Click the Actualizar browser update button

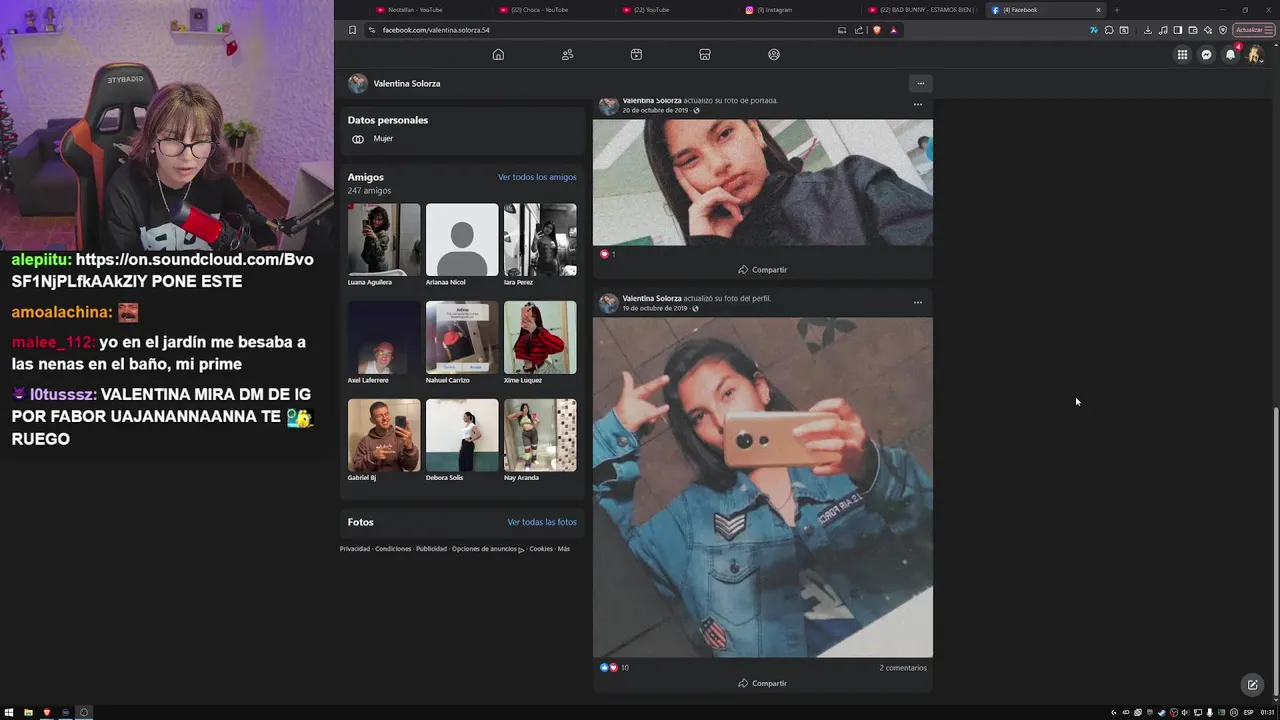click(1253, 30)
